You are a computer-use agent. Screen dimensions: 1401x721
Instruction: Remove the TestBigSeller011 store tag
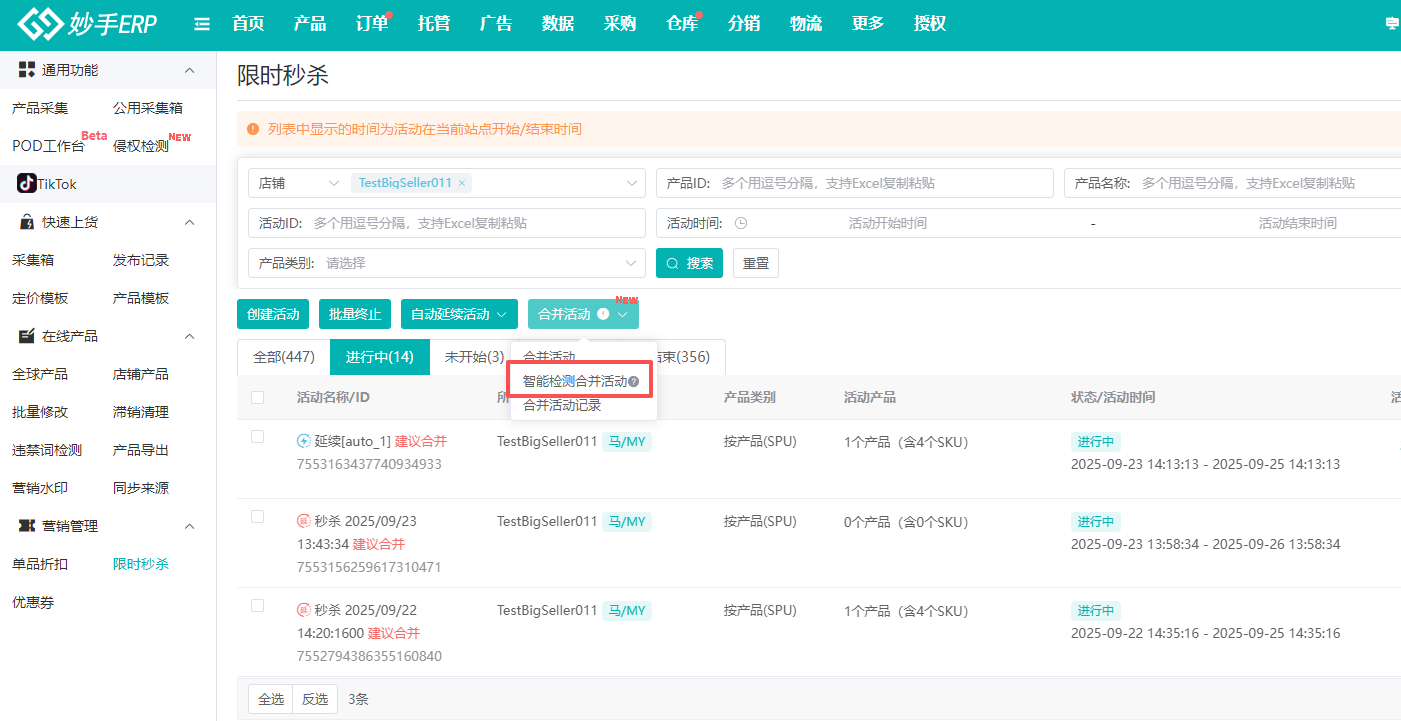(462, 183)
